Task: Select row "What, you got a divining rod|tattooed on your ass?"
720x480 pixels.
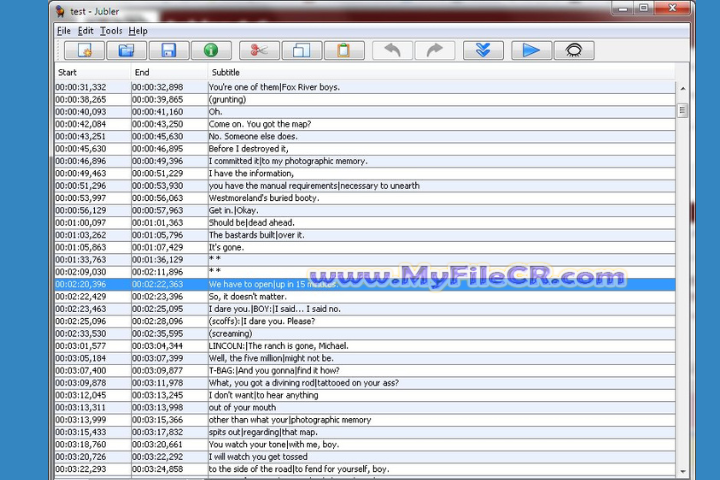Action: [365, 383]
